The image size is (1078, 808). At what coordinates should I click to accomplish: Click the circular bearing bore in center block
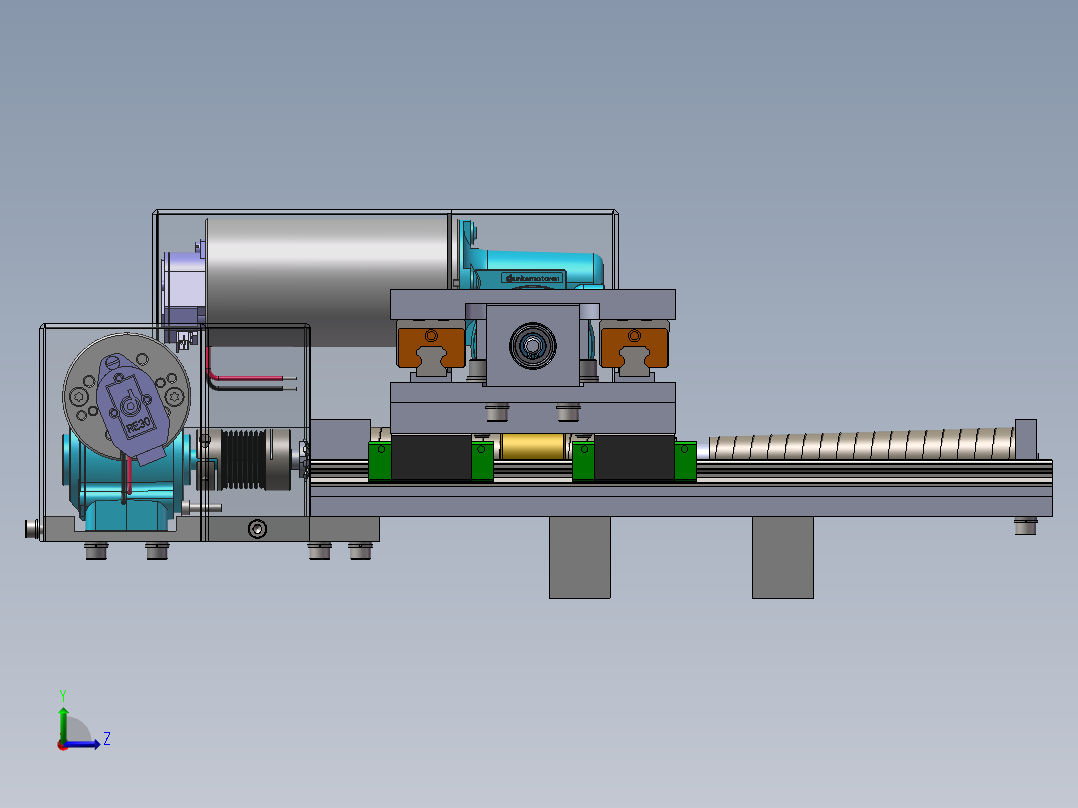point(533,345)
